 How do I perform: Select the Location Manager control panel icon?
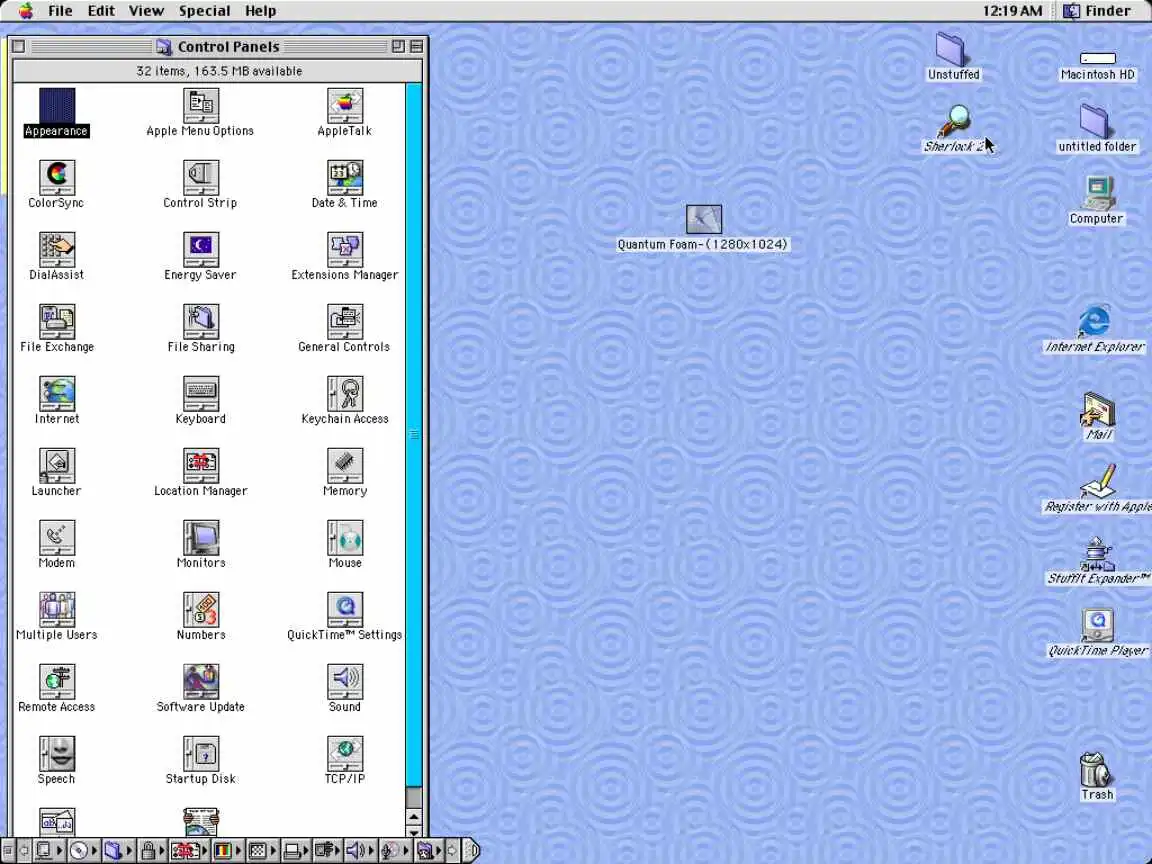[201, 466]
